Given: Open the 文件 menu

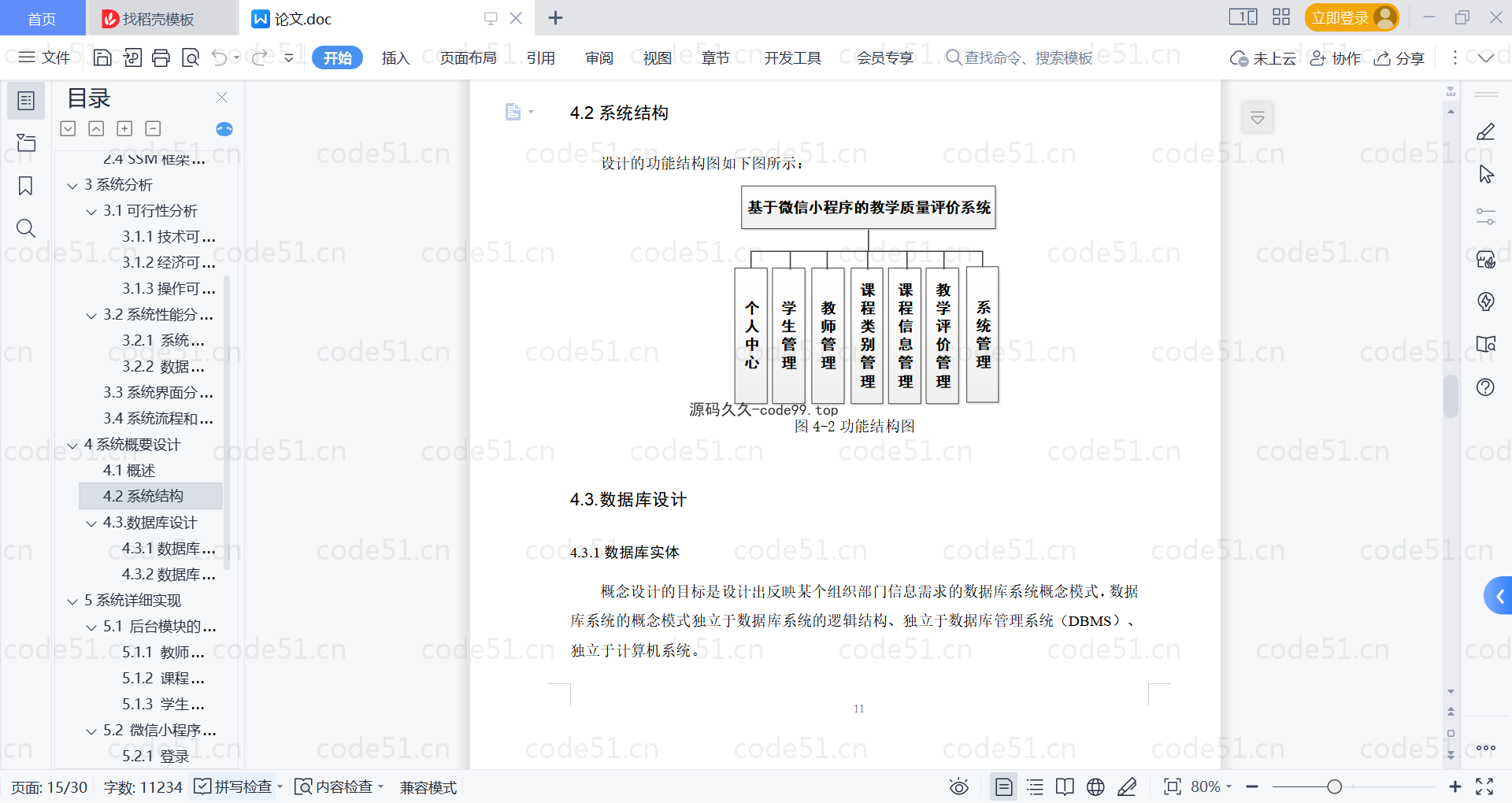Looking at the screenshot, I should click(45, 57).
